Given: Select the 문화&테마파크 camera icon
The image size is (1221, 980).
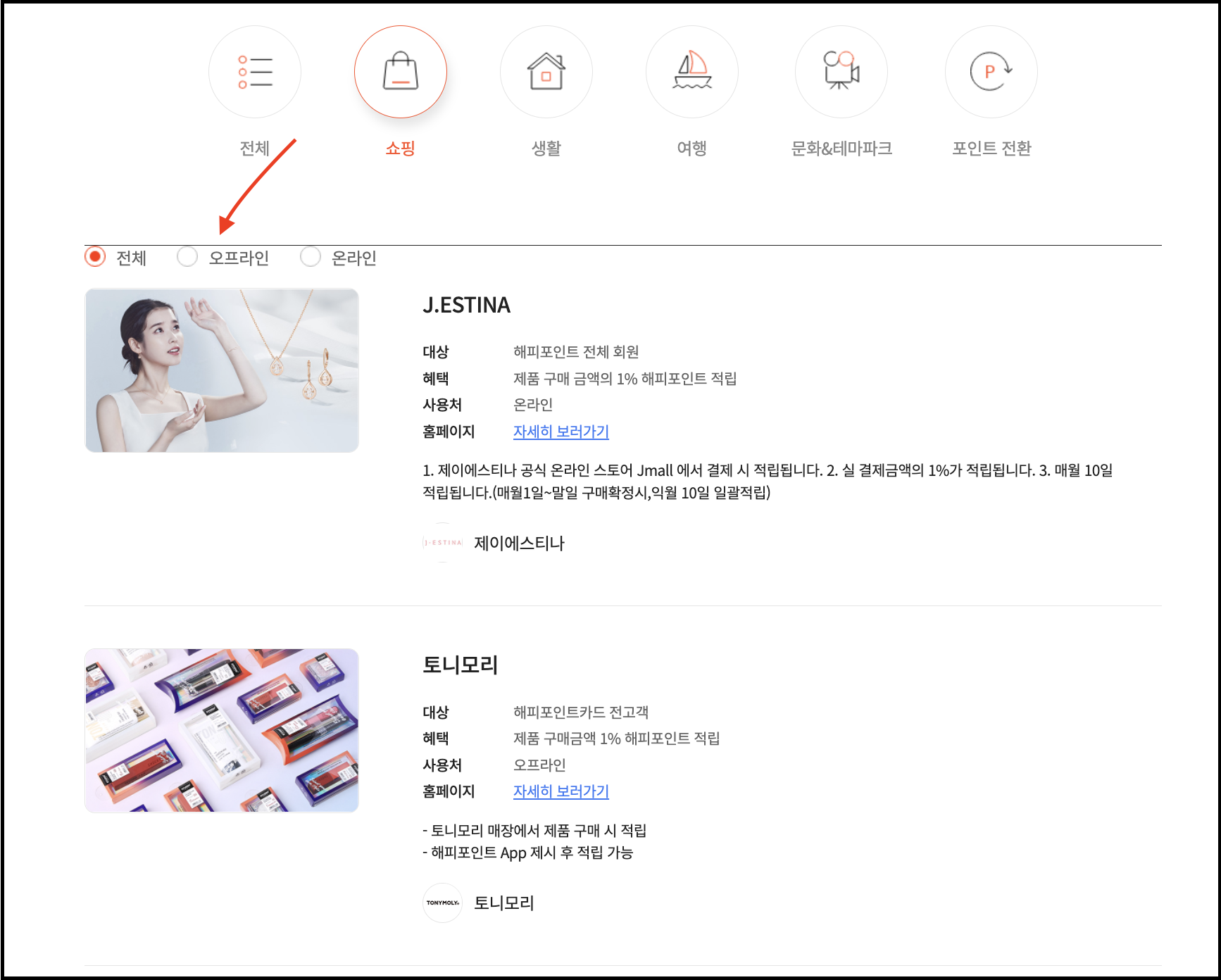Looking at the screenshot, I should point(841,72).
